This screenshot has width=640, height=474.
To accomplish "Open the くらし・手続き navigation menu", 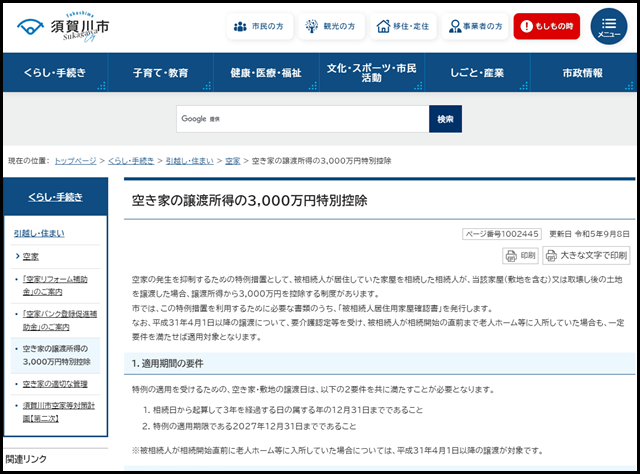I will pyautogui.click(x=55, y=73).
